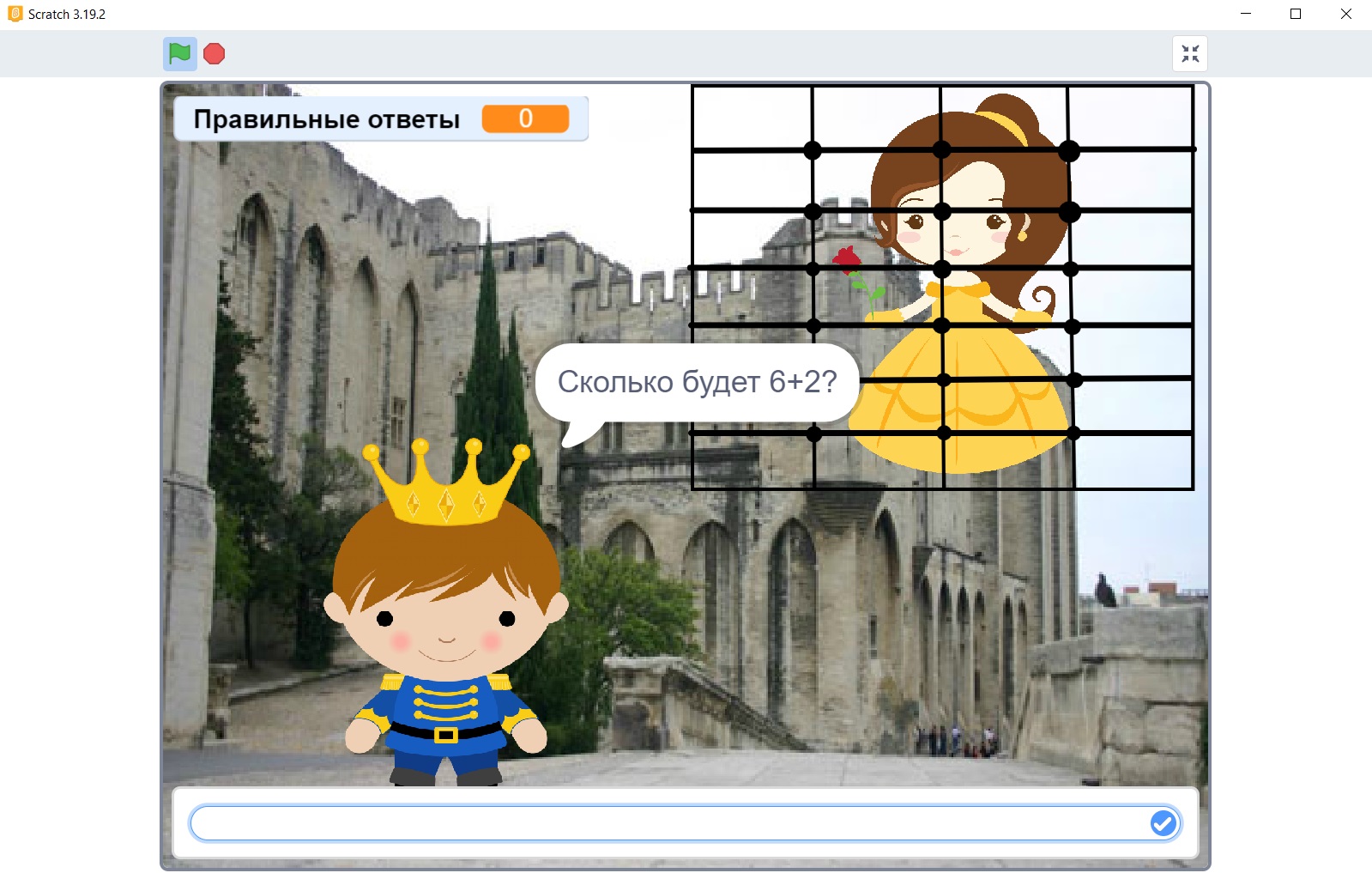Click the empty top-left cell of the cage

point(752,118)
